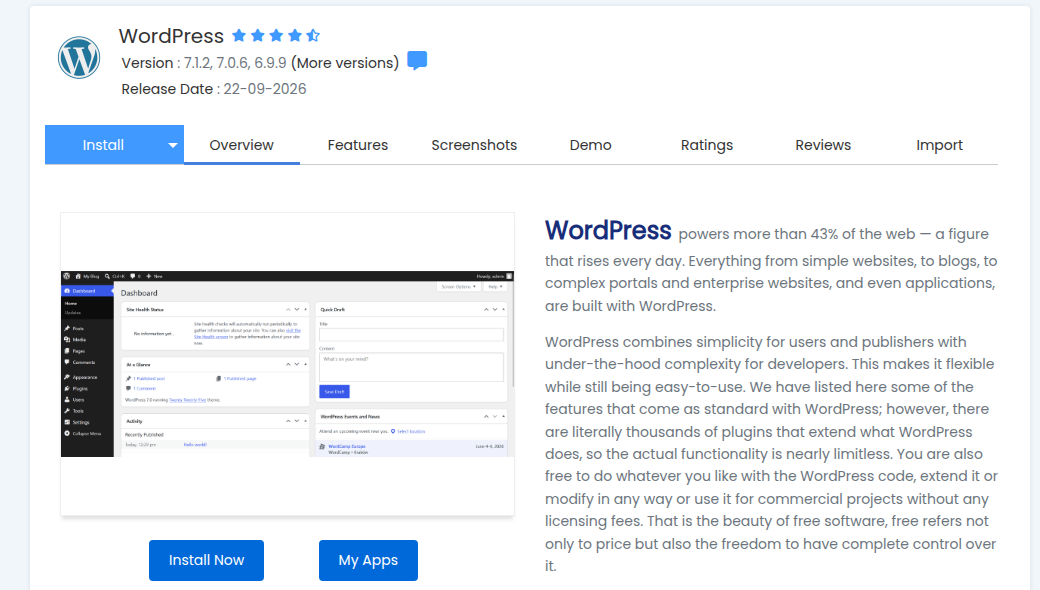Click the star rating next to WordPress
Screen dimensions: 1040x590
[x=276, y=35]
